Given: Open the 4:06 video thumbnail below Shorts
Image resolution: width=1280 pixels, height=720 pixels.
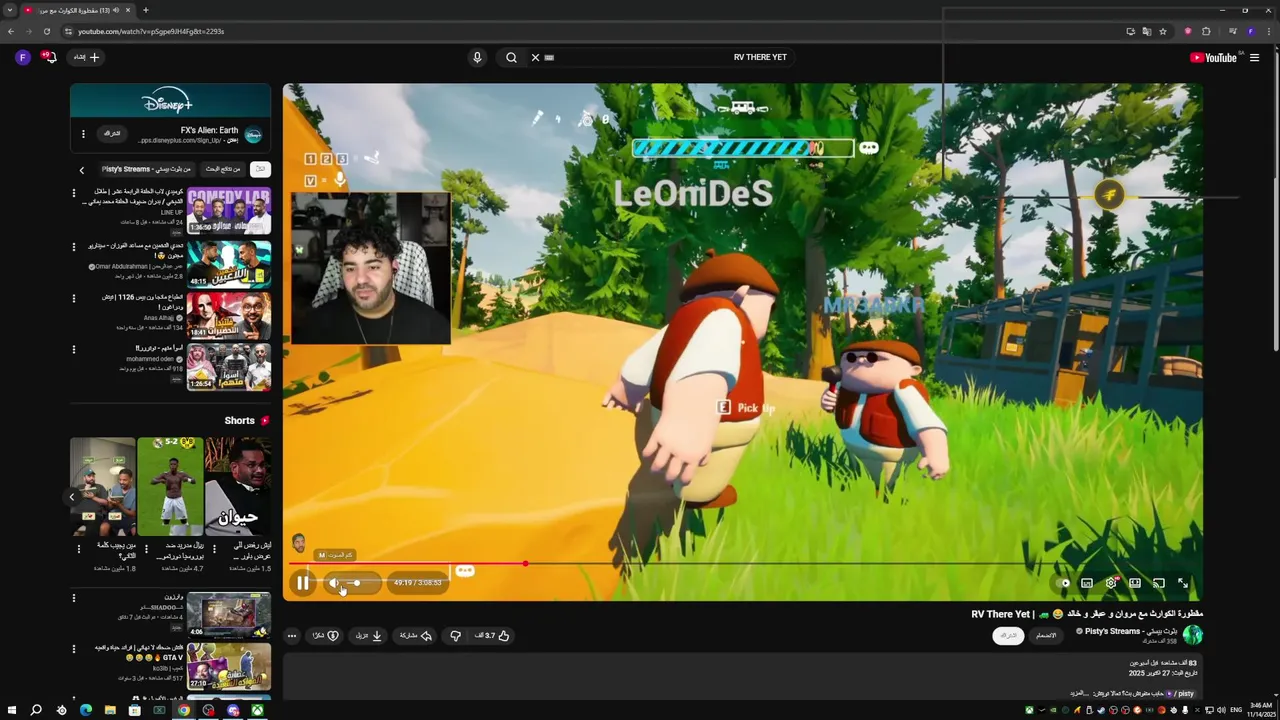Looking at the screenshot, I should pyautogui.click(x=229, y=615).
